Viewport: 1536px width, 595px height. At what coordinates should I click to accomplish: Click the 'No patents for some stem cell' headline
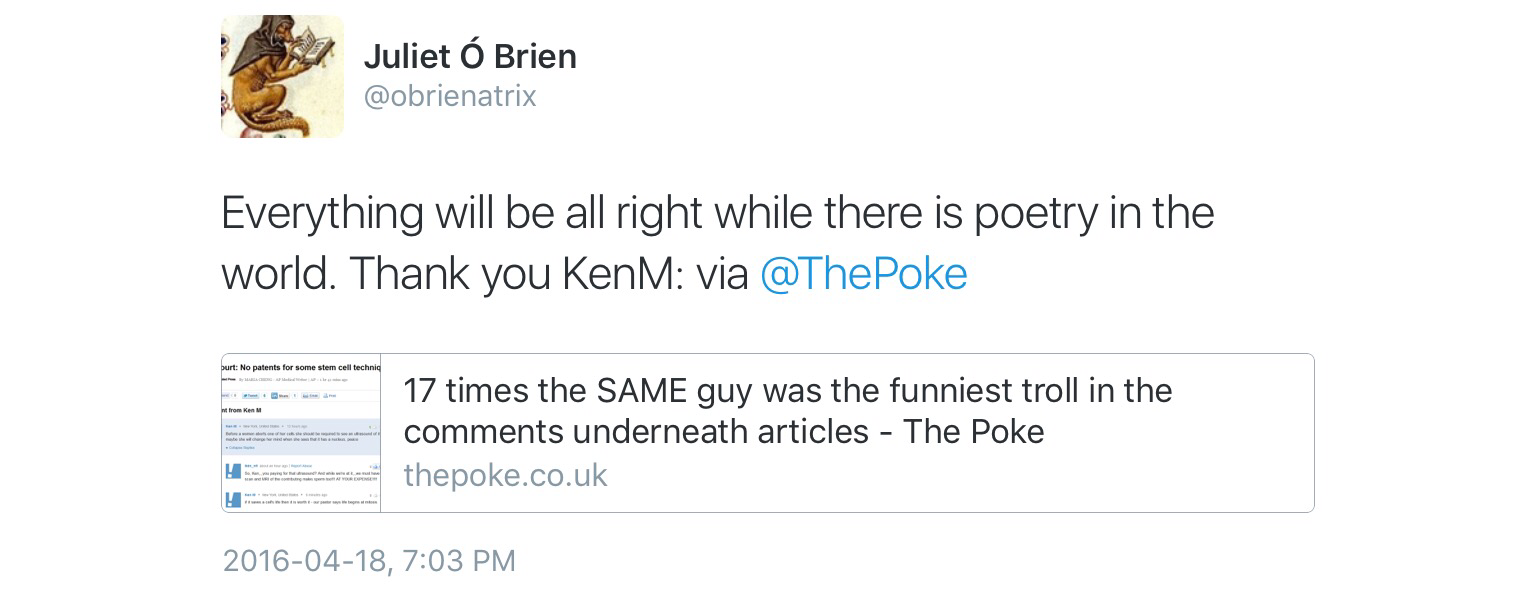click(x=301, y=367)
